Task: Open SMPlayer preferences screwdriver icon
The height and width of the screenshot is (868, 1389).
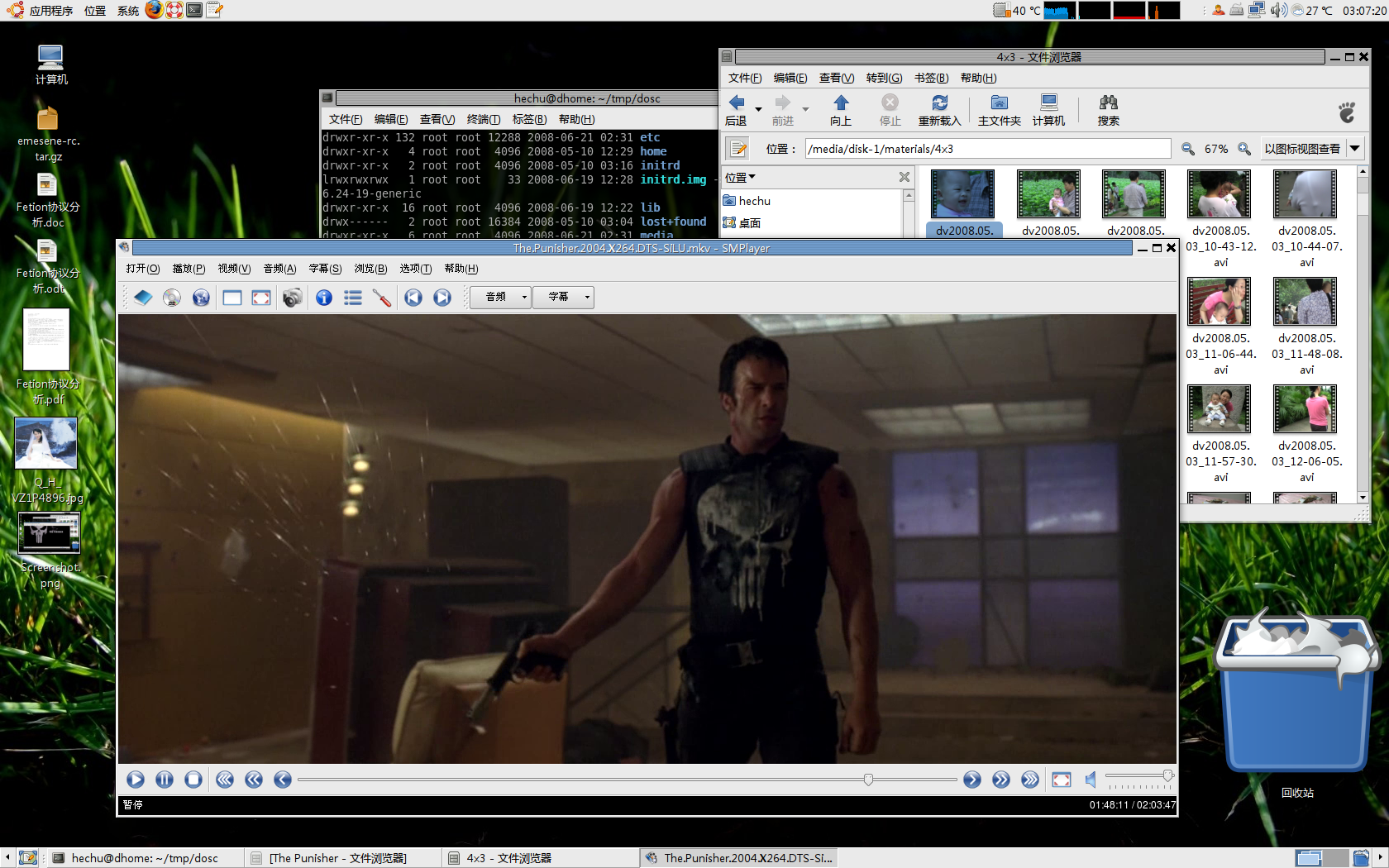Action: coord(382,298)
